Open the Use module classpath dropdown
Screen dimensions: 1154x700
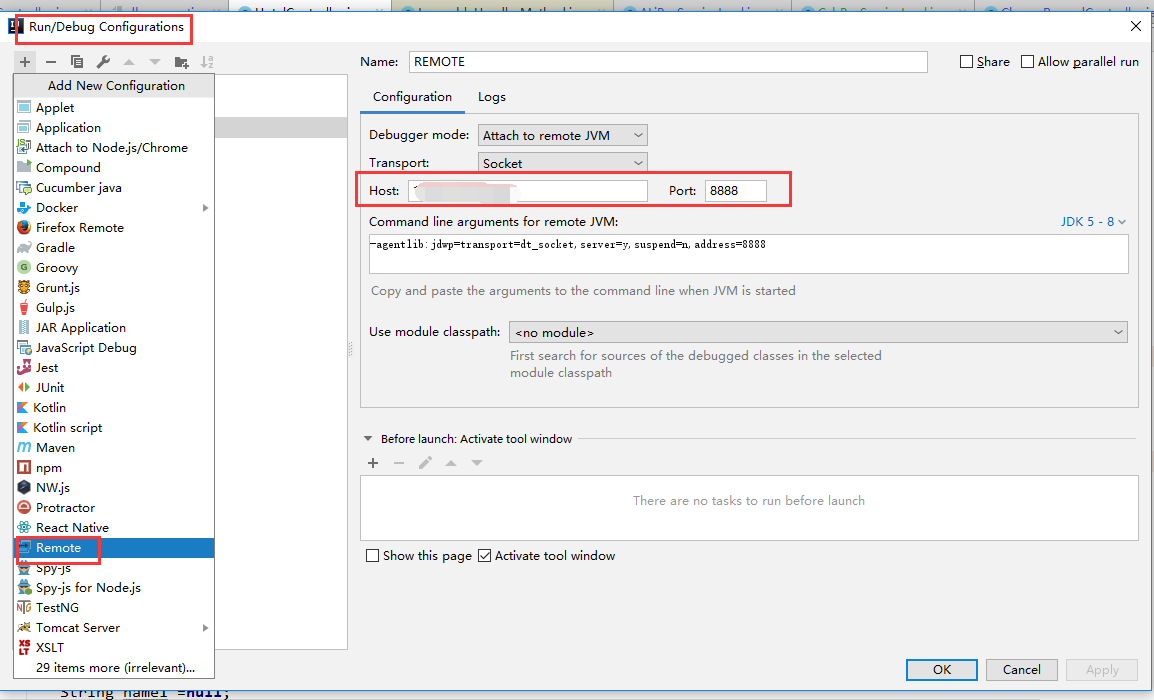point(818,332)
